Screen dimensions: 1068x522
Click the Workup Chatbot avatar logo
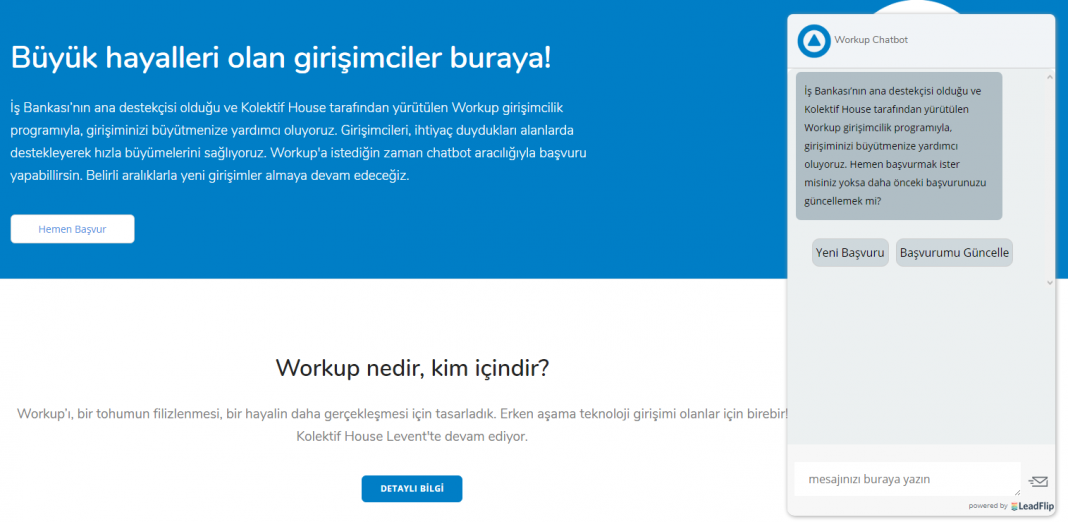(814, 40)
